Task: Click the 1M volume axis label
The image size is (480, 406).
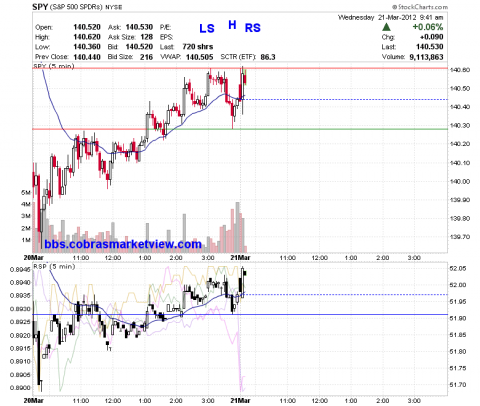Action: 26,240
